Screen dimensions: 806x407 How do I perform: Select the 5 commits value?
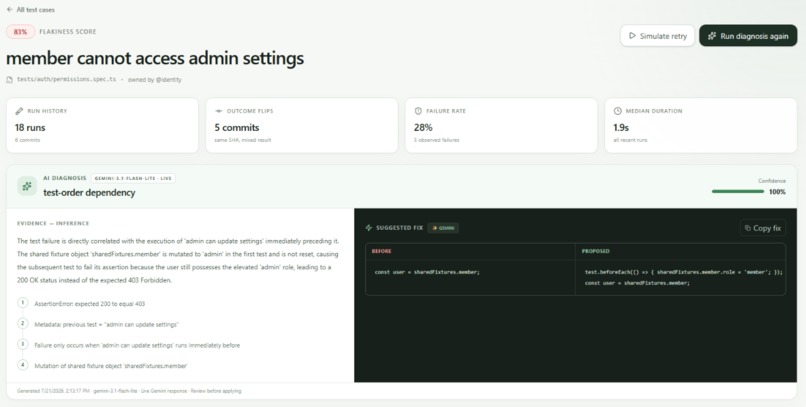pyautogui.click(x=237, y=127)
